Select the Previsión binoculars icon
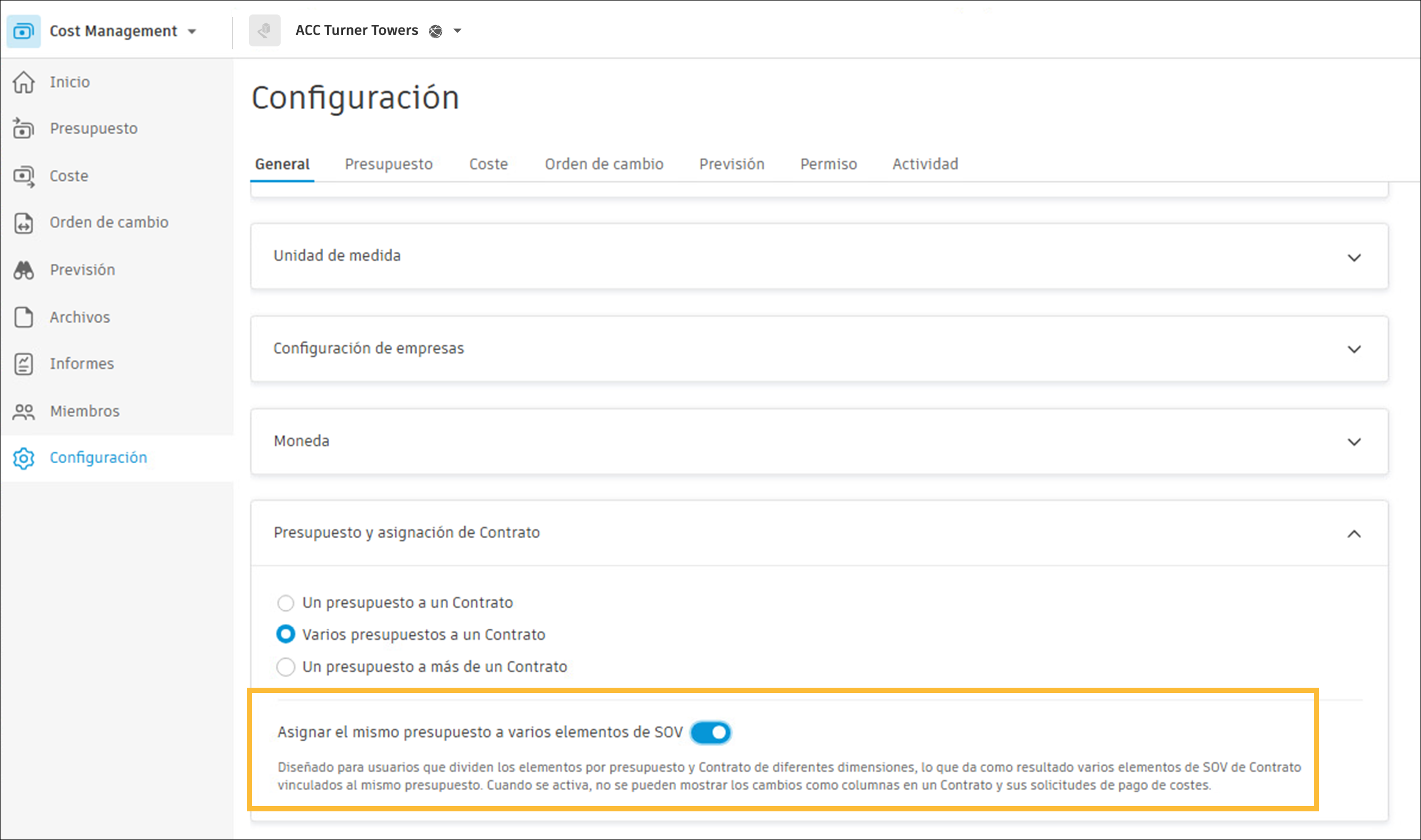This screenshot has height=840, width=1421. [24, 270]
